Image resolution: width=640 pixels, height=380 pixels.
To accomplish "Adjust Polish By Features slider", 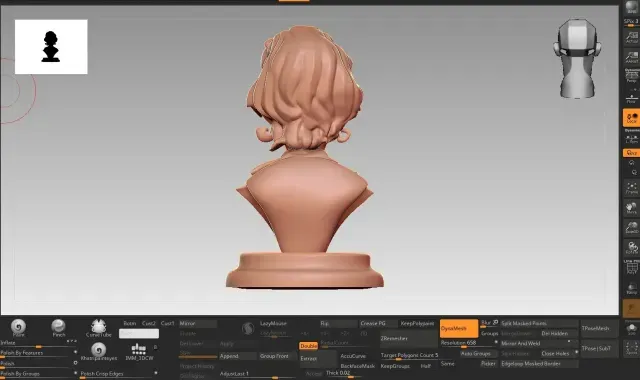I will click(x=39, y=353).
